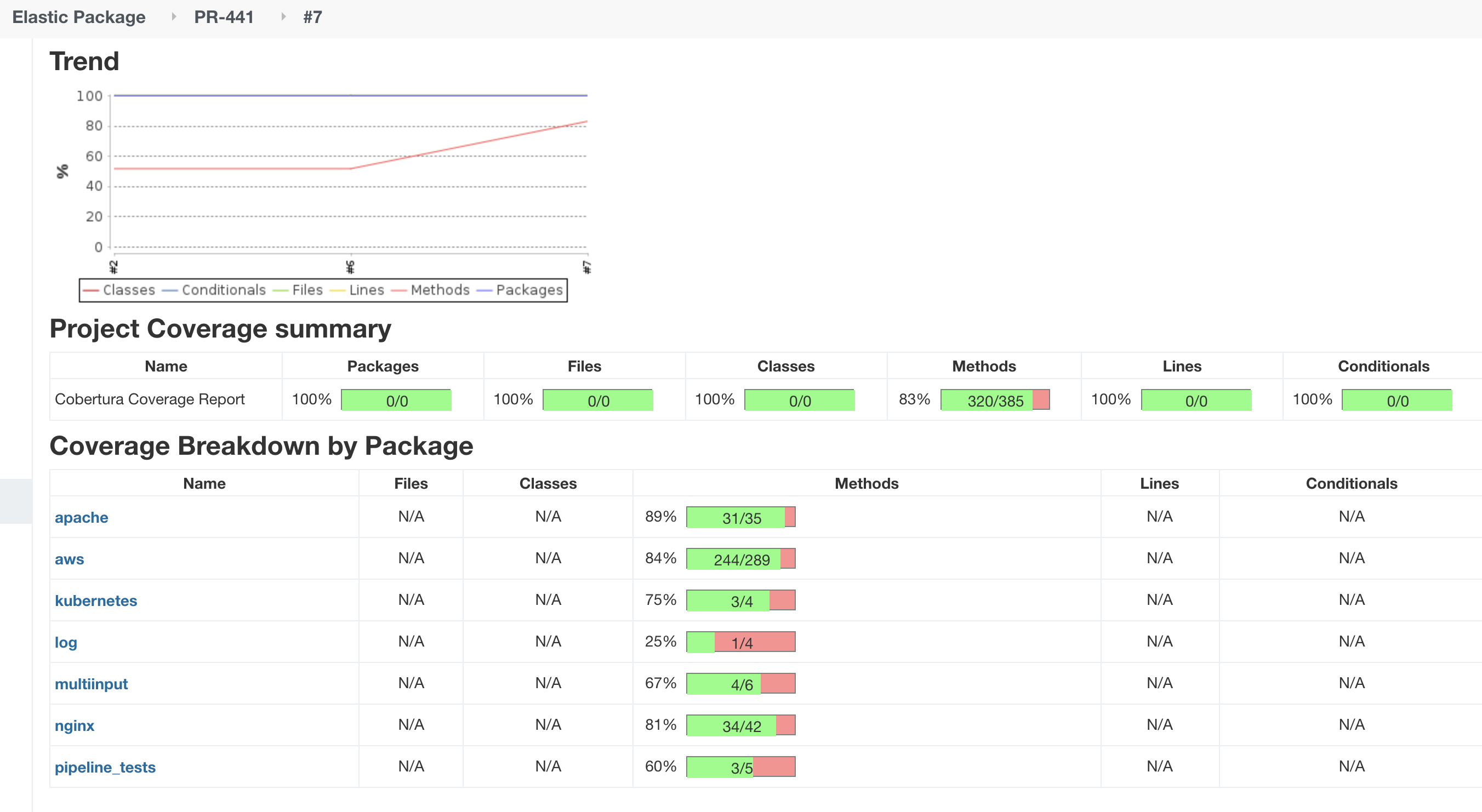Expand the arrow after Elastic Package
Screen dimensions: 1482x812
(x=173, y=17)
